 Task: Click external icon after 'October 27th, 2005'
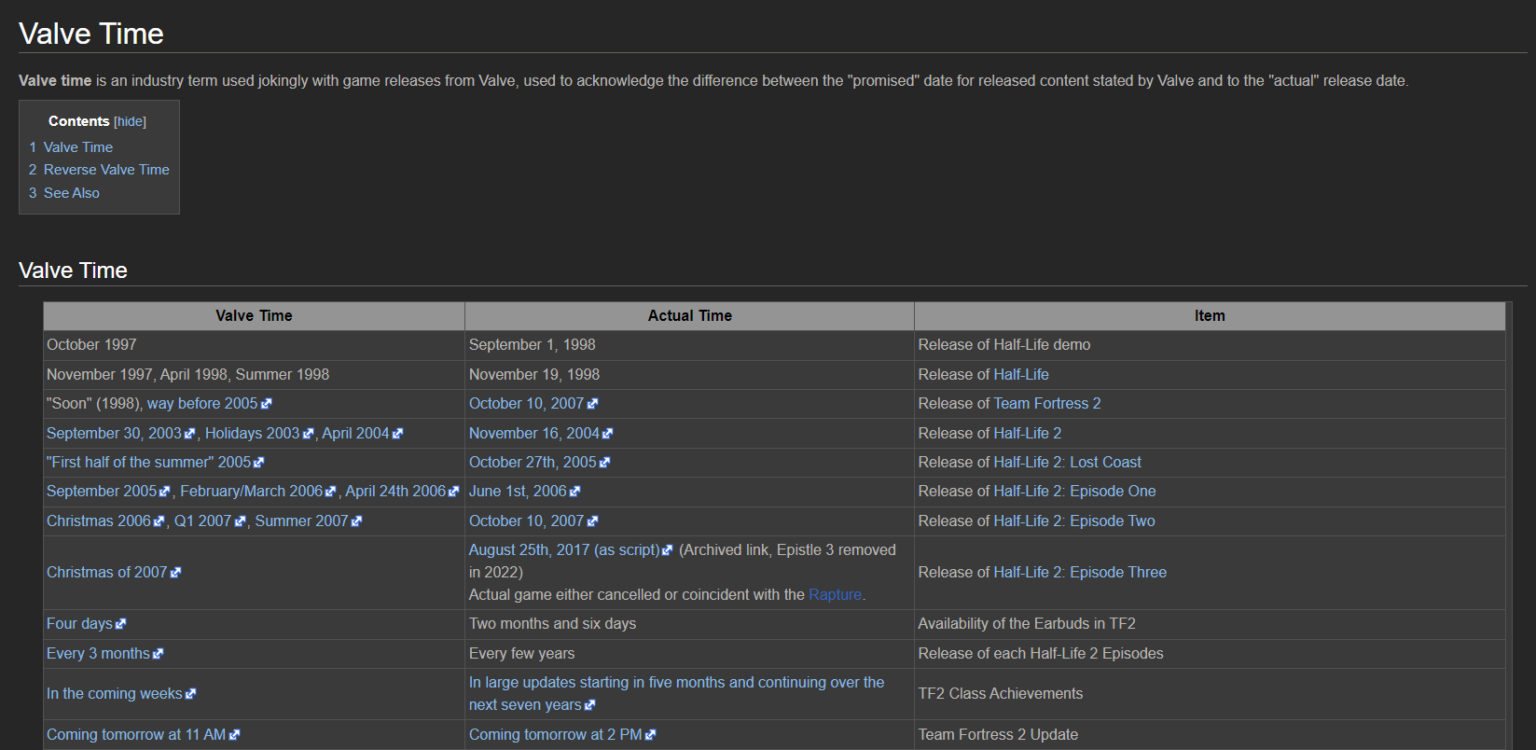(x=604, y=463)
